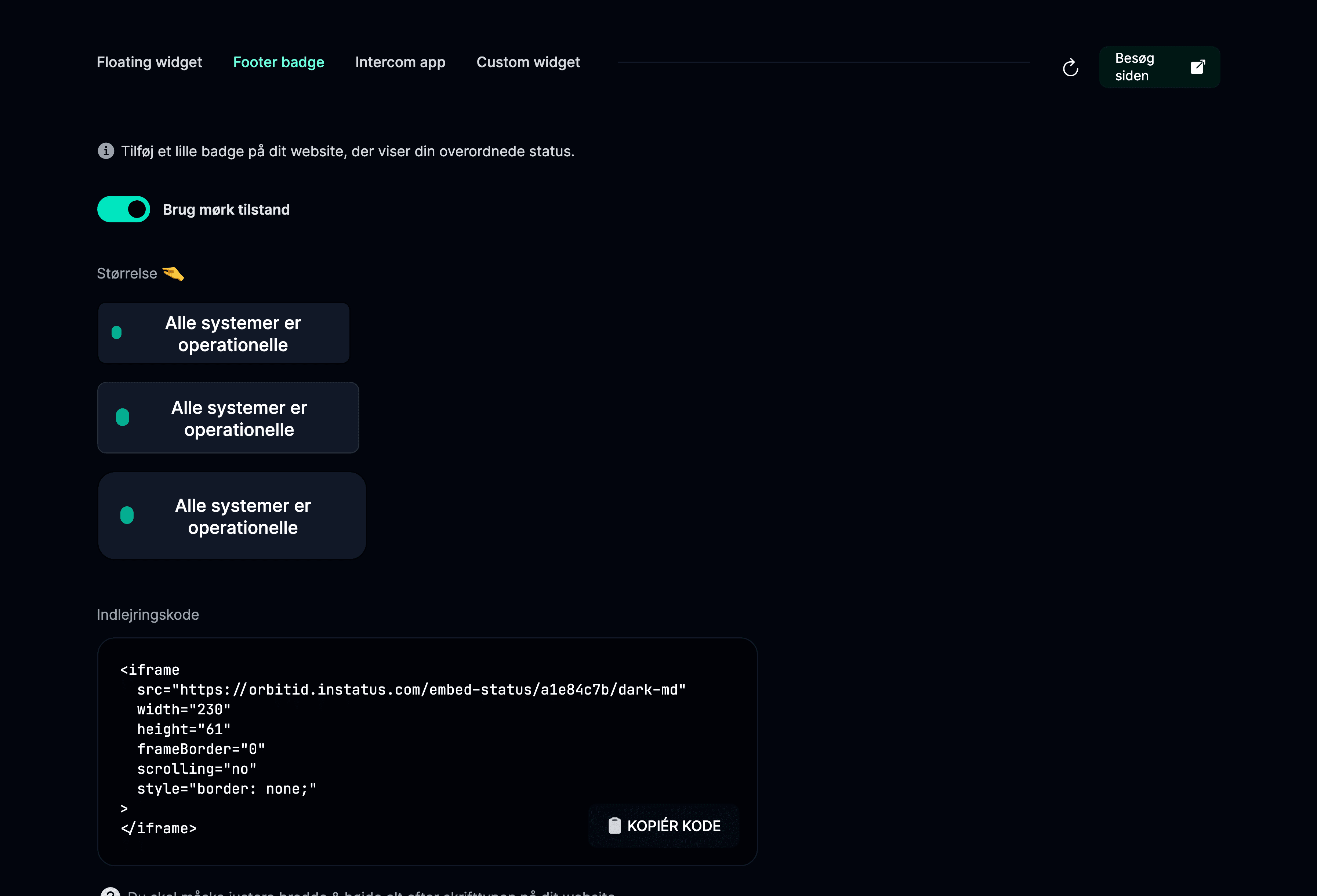This screenshot has width=1317, height=896.
Task: Select the large badge size option
Action: 232,516
